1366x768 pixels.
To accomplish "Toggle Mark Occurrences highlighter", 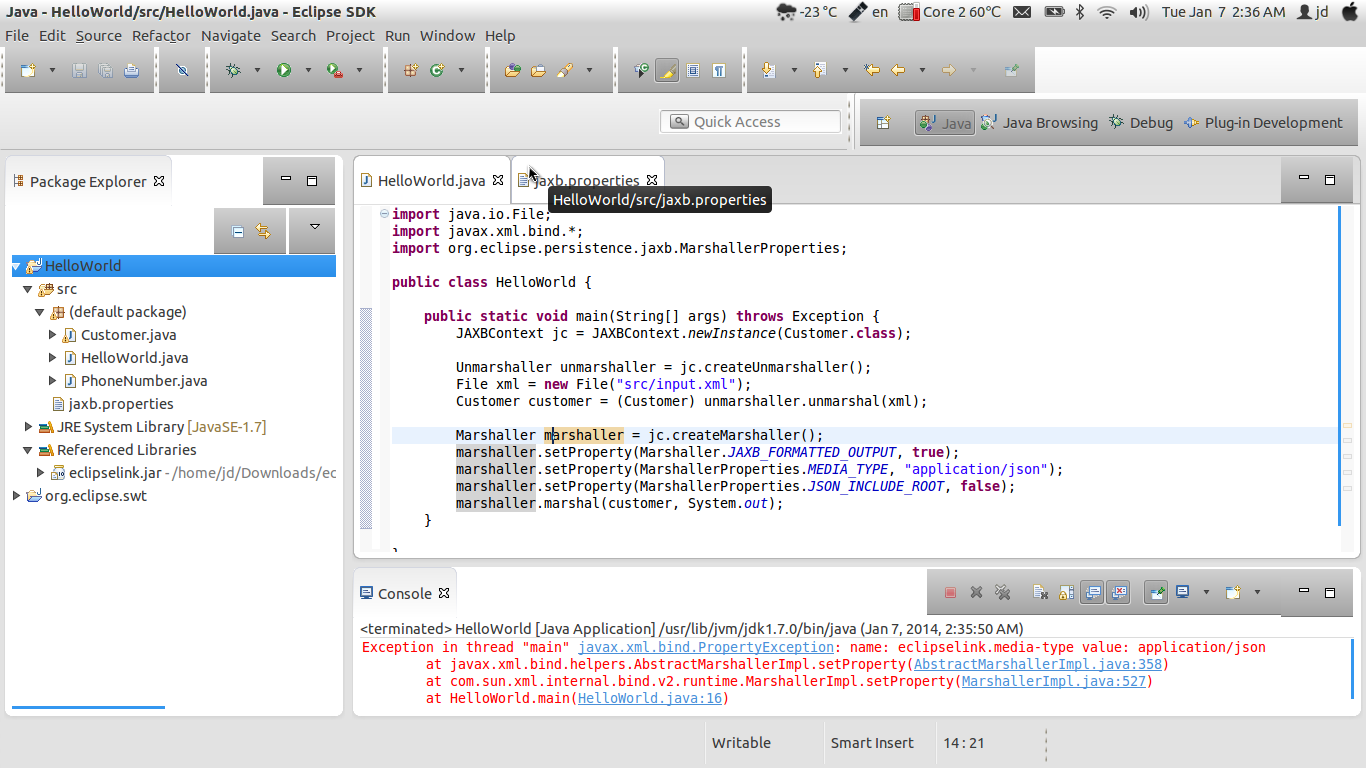I will [x=667, y=70].
